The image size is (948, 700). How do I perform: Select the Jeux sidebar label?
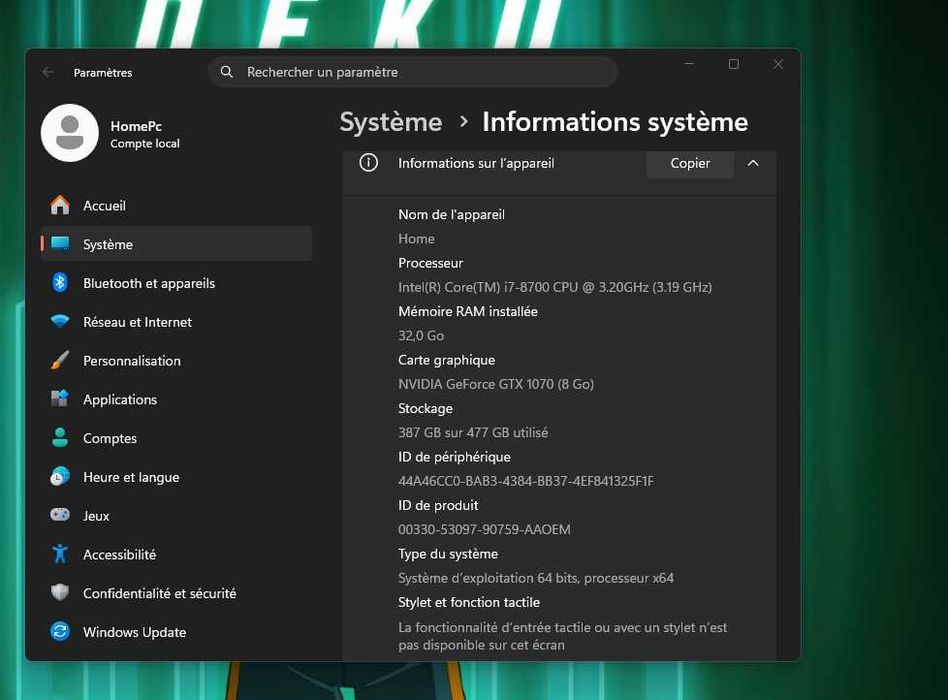point(96,516)
